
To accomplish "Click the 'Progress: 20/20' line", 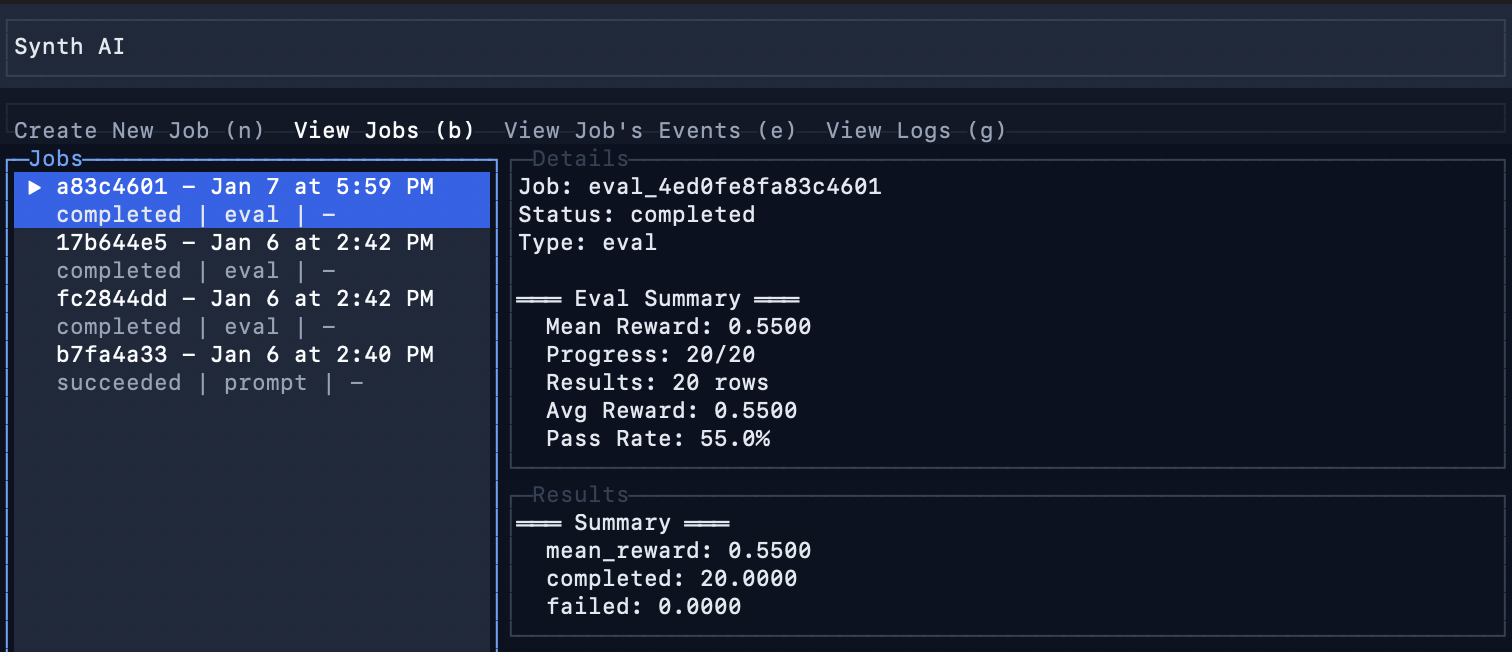I will pos(651,355).
